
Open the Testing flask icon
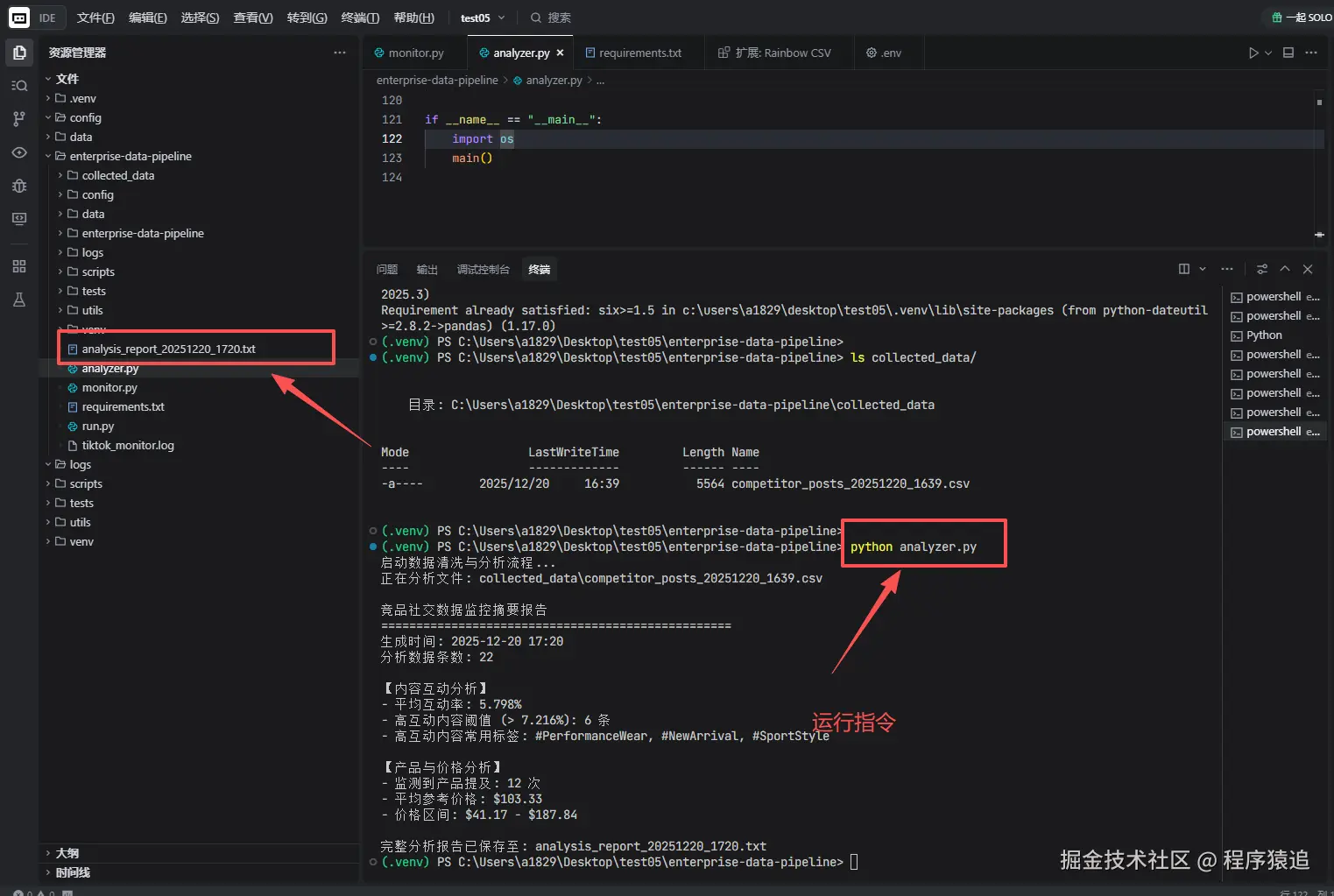(19, 300)
